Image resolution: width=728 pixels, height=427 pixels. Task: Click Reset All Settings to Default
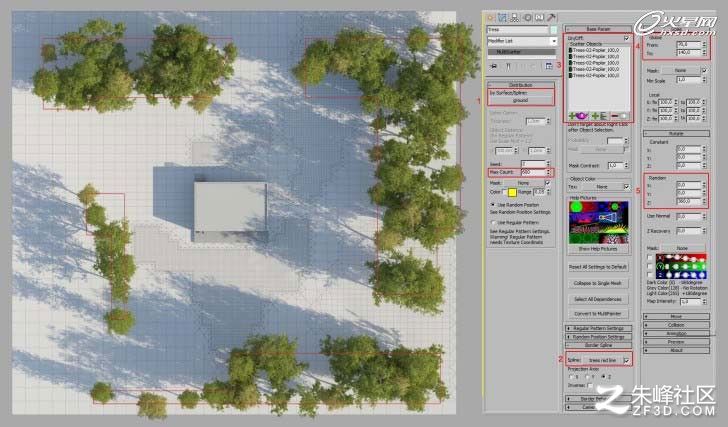tap(598, 267)
